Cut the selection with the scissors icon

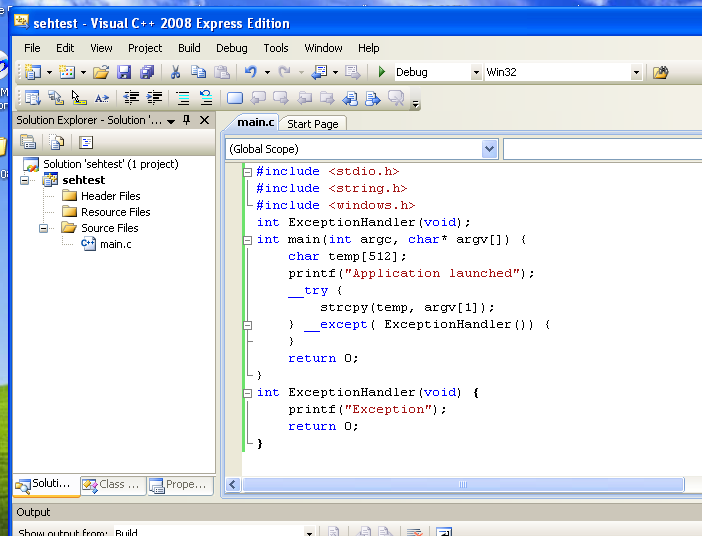pos(175,72)
